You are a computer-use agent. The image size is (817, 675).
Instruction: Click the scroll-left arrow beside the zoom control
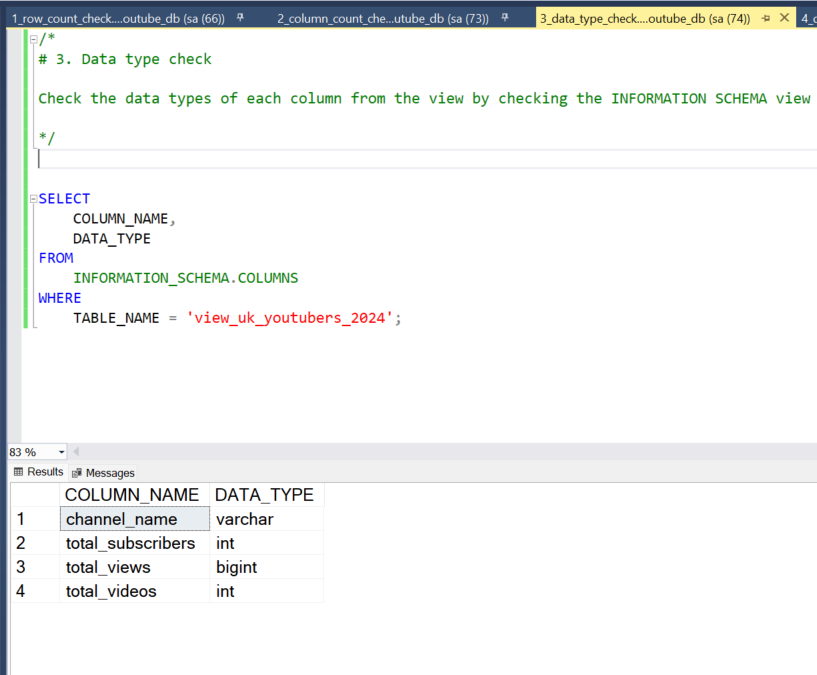(77, 451)
